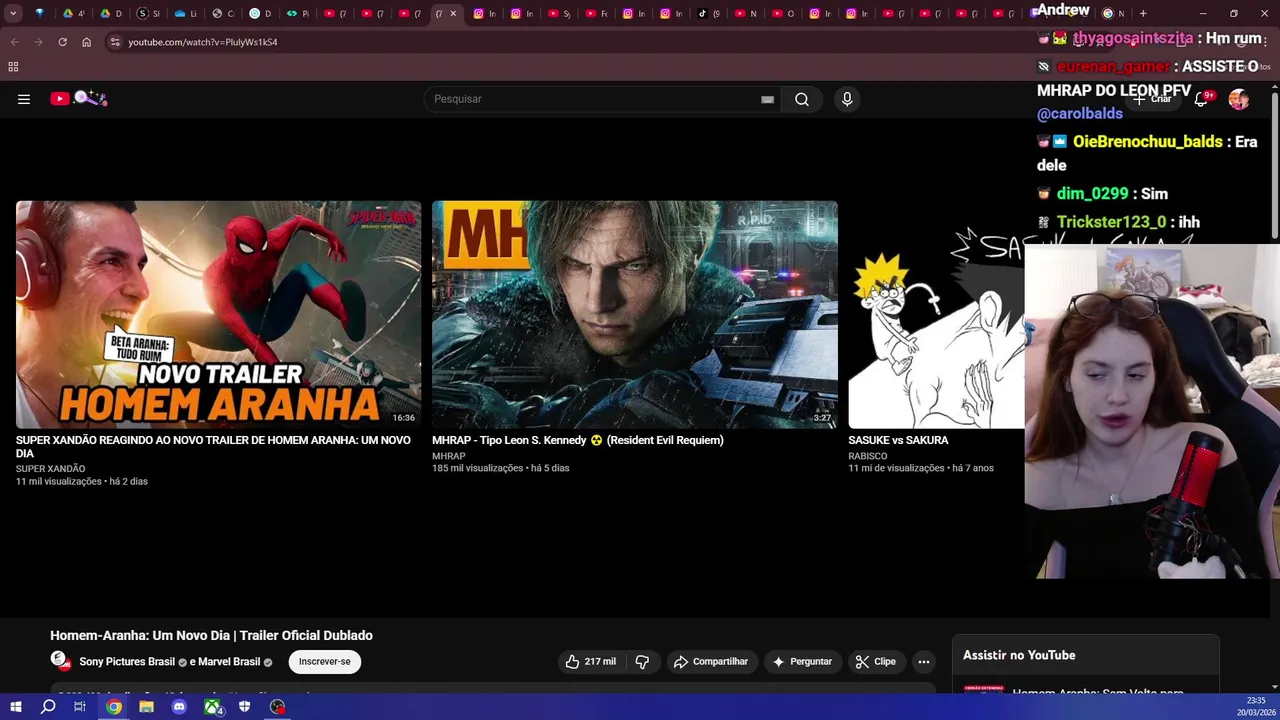This screenshot has width=1280, height=720.
Task: Open MHRAP - Tipo Leon S. Kennedy title
Action: pyautogui.click(x=578, y=440)
